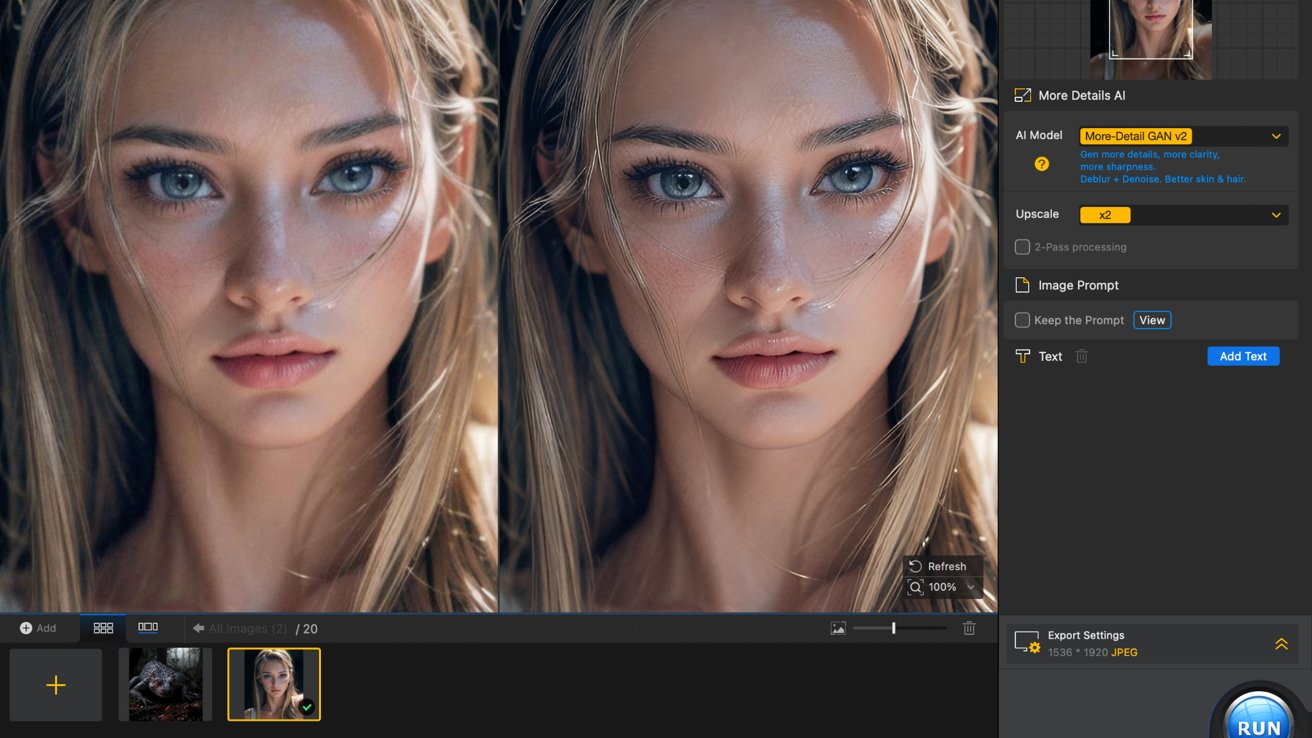This screenshot has height=738, width=1312.
Task: Click the navigator preview thumbnail at top right
Action: tap(1150, 38)
